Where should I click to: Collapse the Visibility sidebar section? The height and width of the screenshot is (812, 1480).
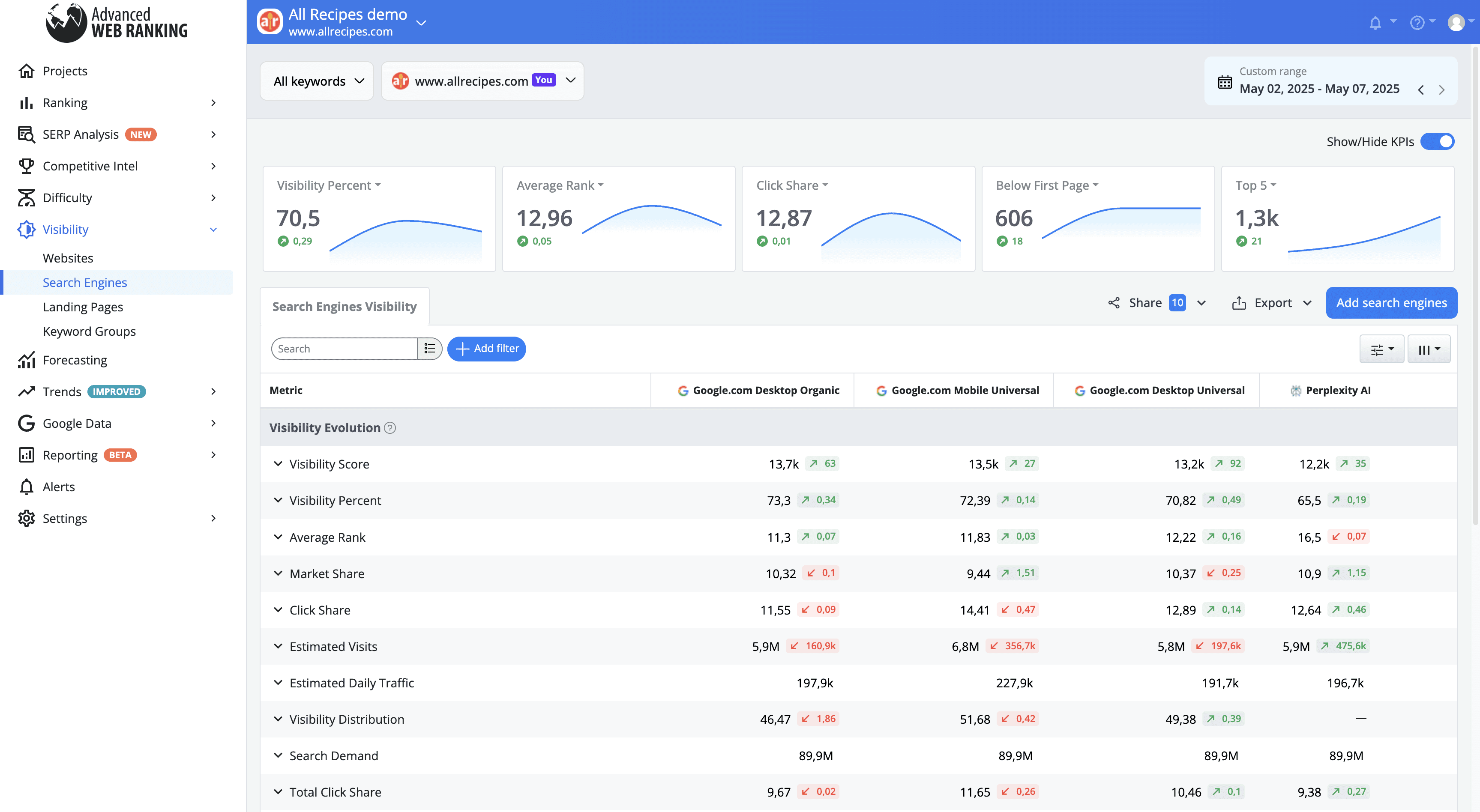coord(213,230)
